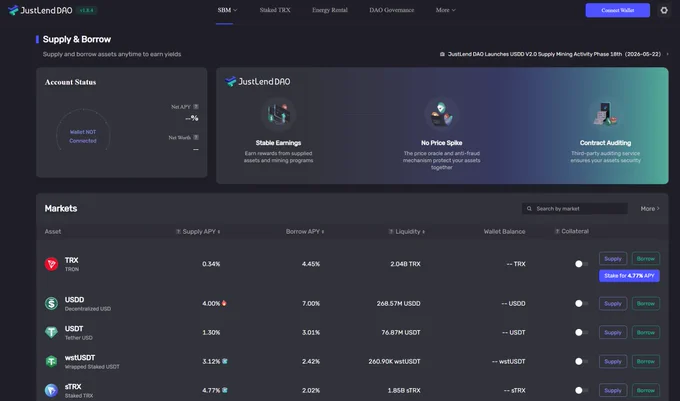680x401 pixels.
Task: Expand the More menu in top navigation
Action: coord(445,10)
